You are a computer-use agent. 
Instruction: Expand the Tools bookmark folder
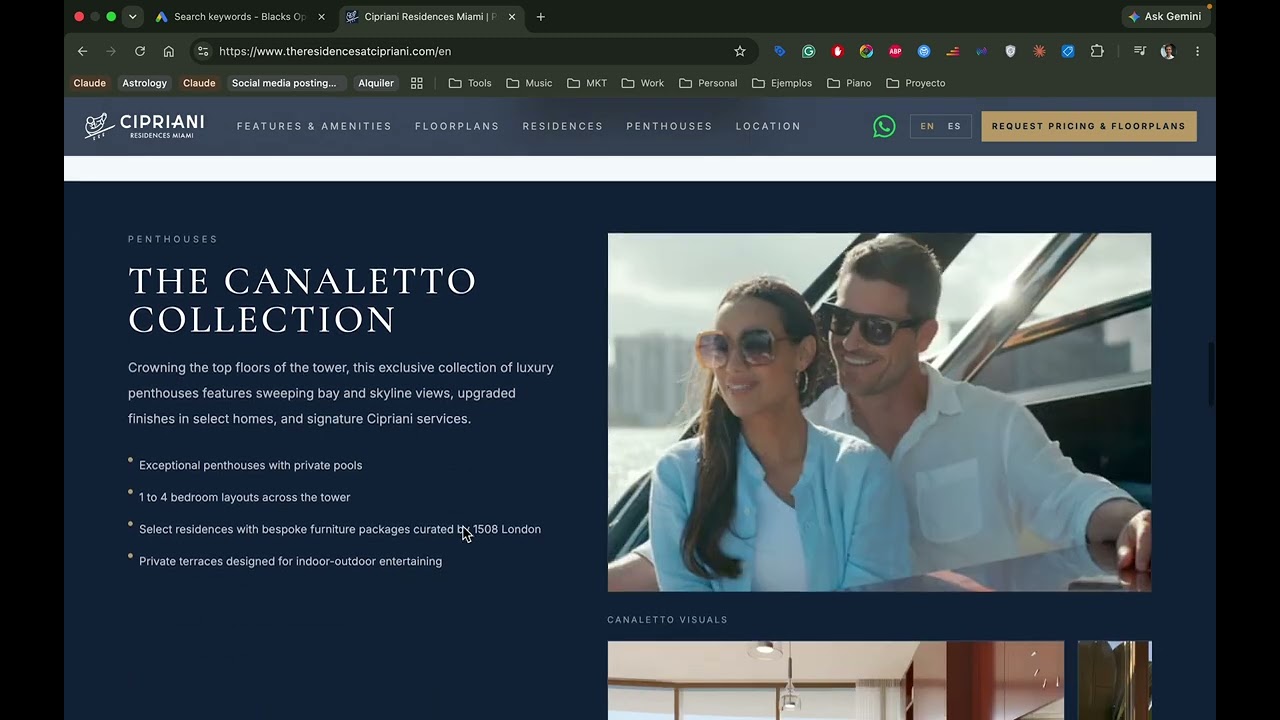470,83
